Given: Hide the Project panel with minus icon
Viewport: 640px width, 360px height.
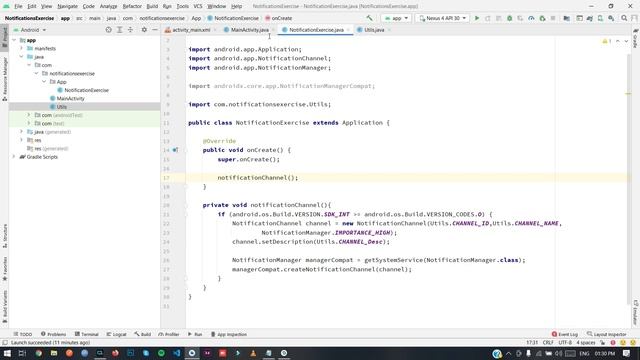Looking at the screenshot, I should tap(155, 30).
